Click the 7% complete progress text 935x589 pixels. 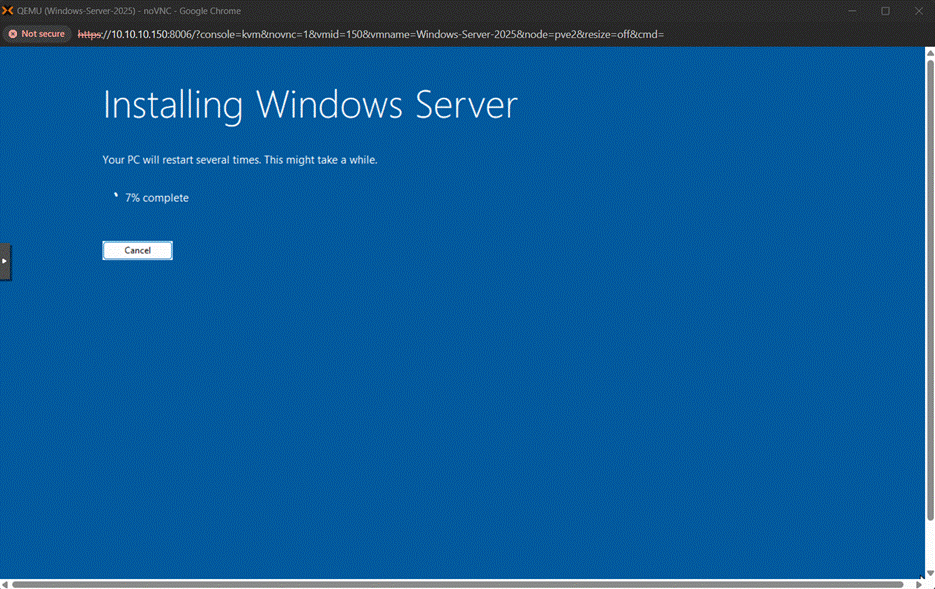(x=157, y=198)
